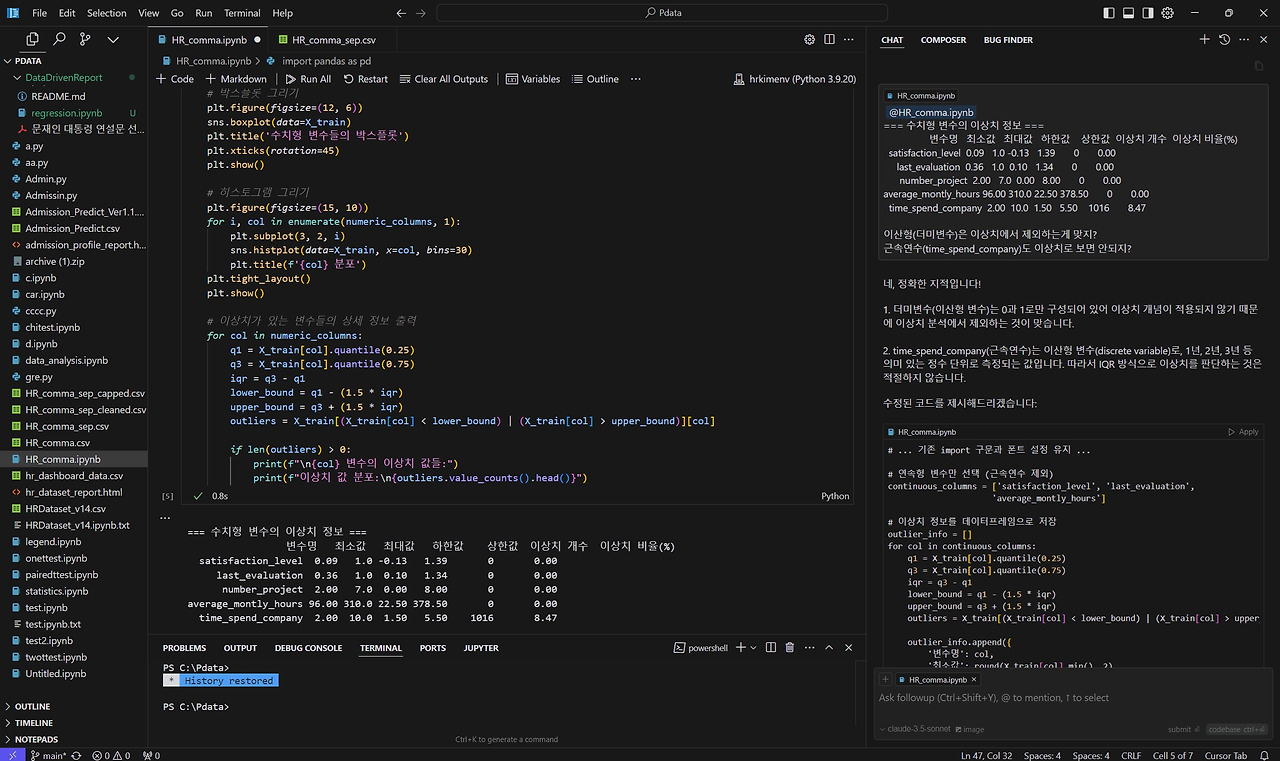Open the Terminal menu
Viewport: 1280px width, 761px height.
click(242, 13)
